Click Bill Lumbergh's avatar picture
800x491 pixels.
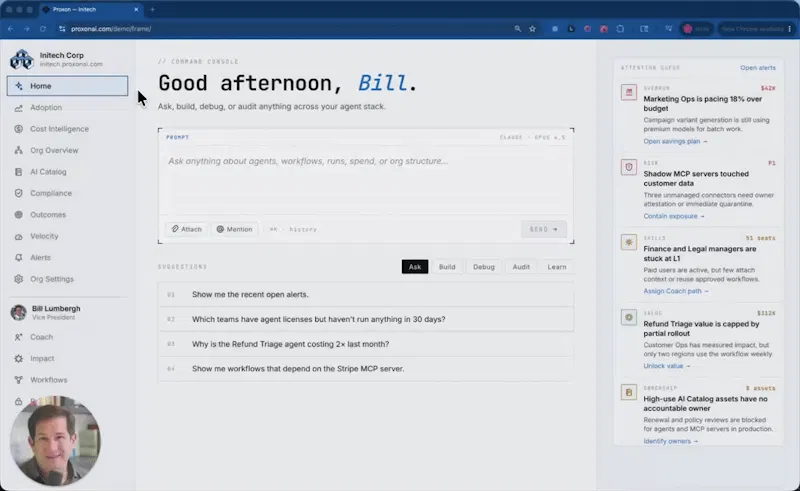click(x=18, y=312)
